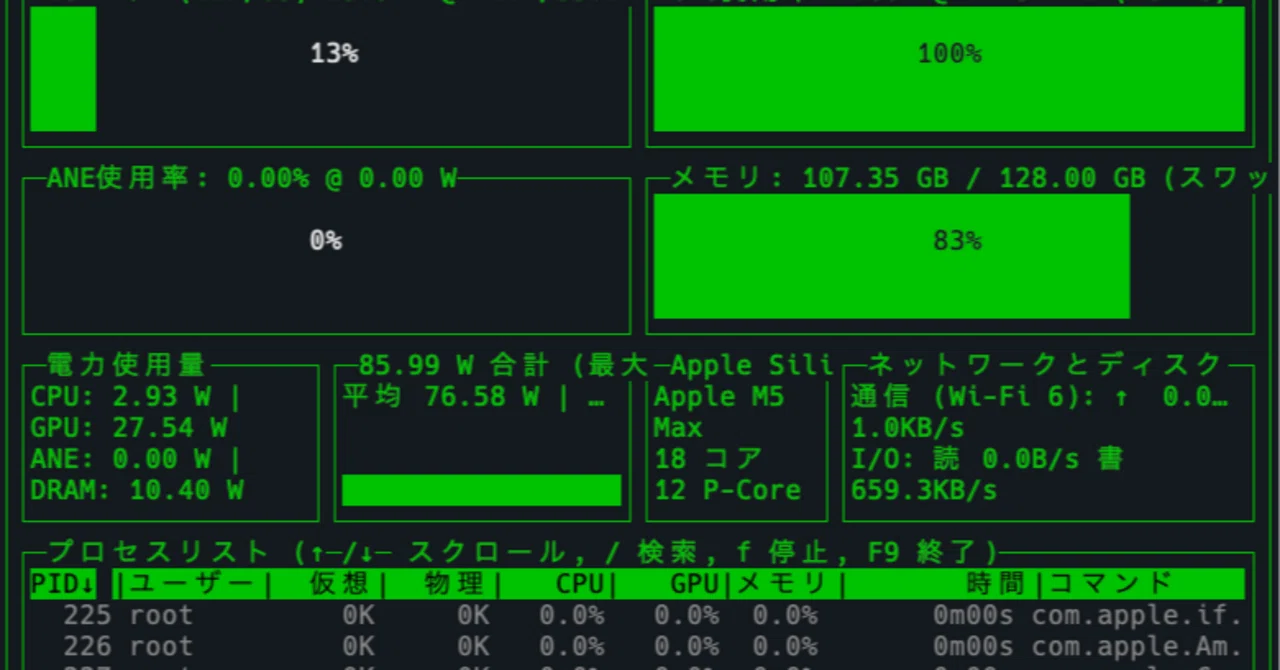Click the com.apple.if. command entry
Viewport: 1280px width, 670px height.
pos(1137,615)
